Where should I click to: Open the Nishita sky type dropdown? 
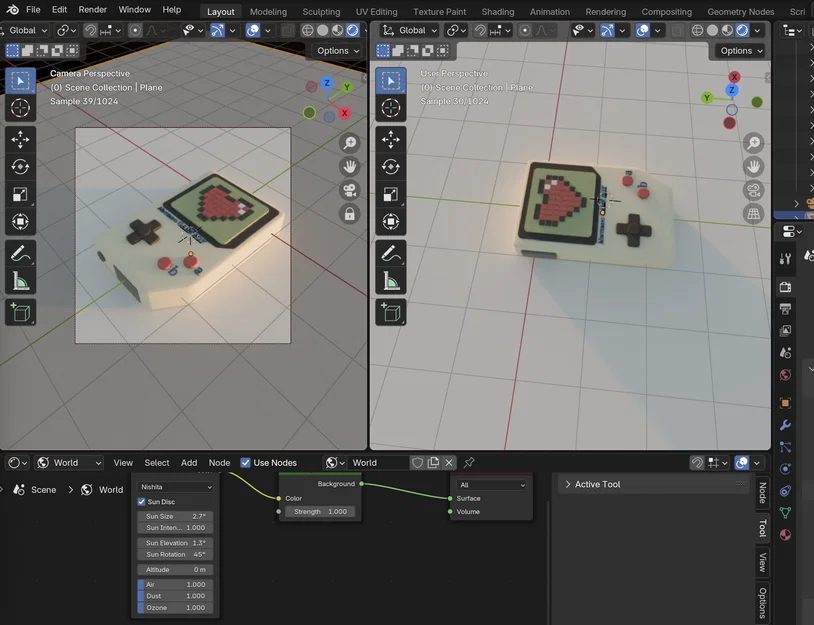[x=175, y=487]
